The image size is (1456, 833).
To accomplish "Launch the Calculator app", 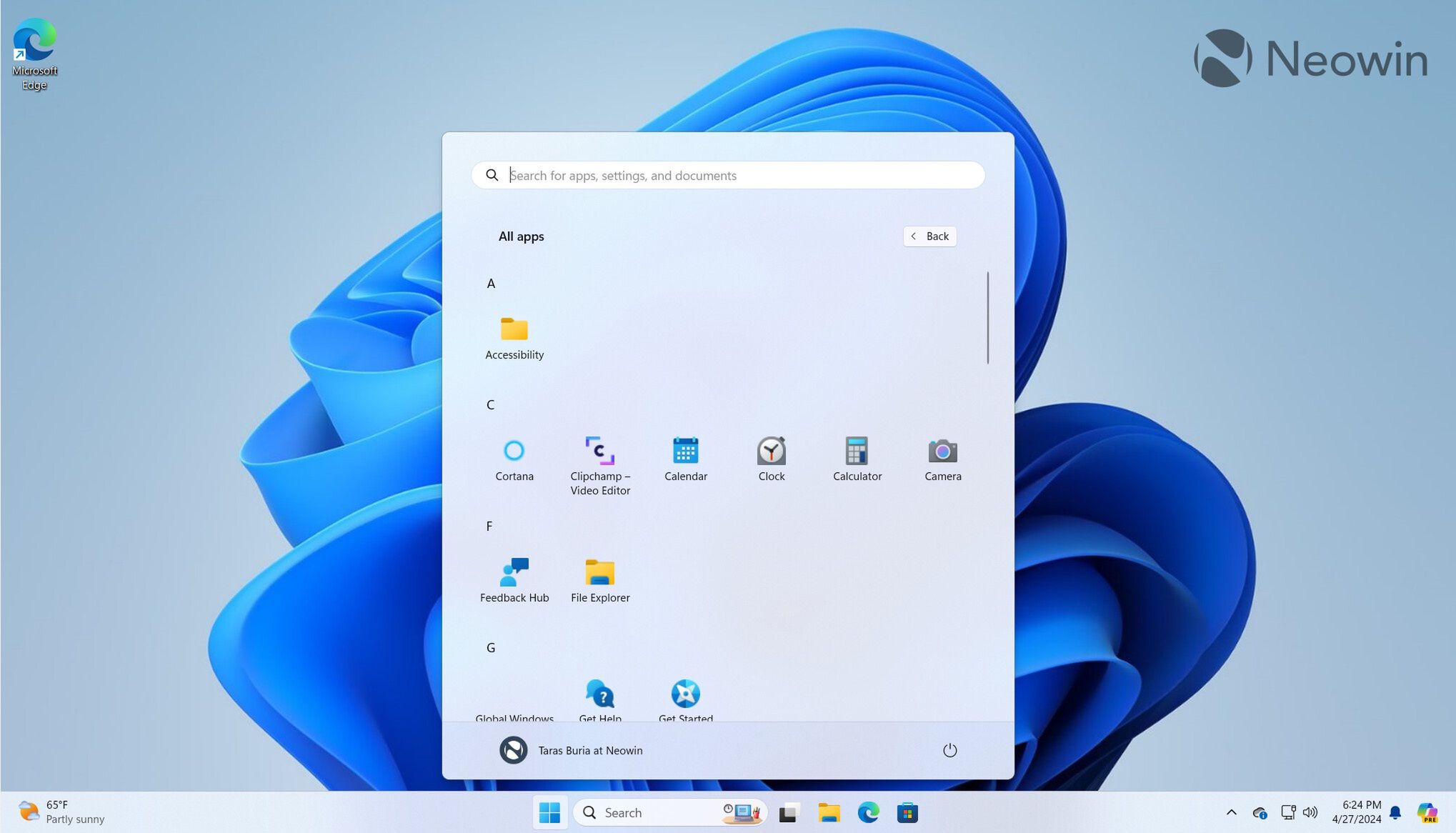I will tap(857, 457).
